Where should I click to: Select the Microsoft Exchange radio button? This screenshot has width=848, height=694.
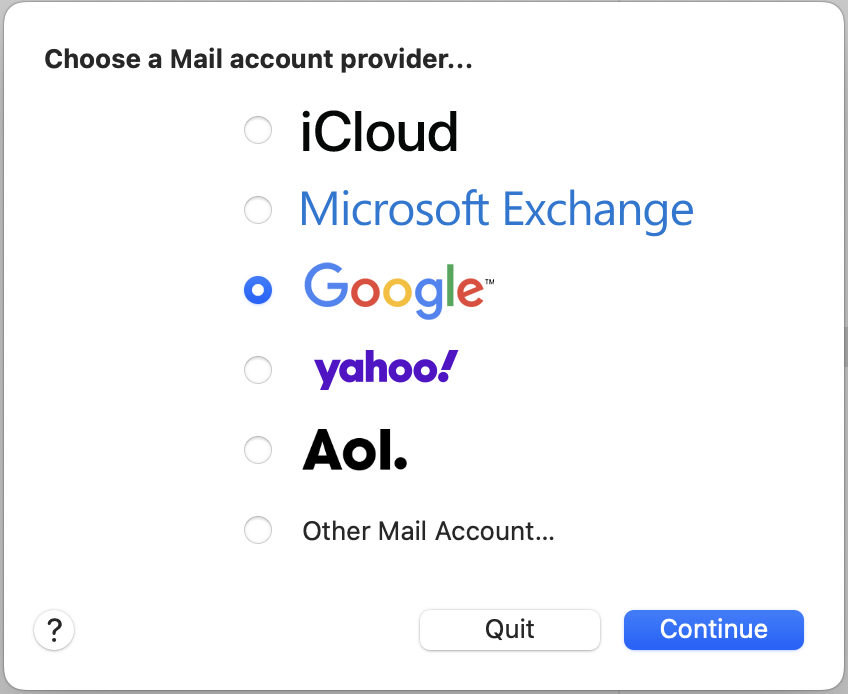coord(258,210)
